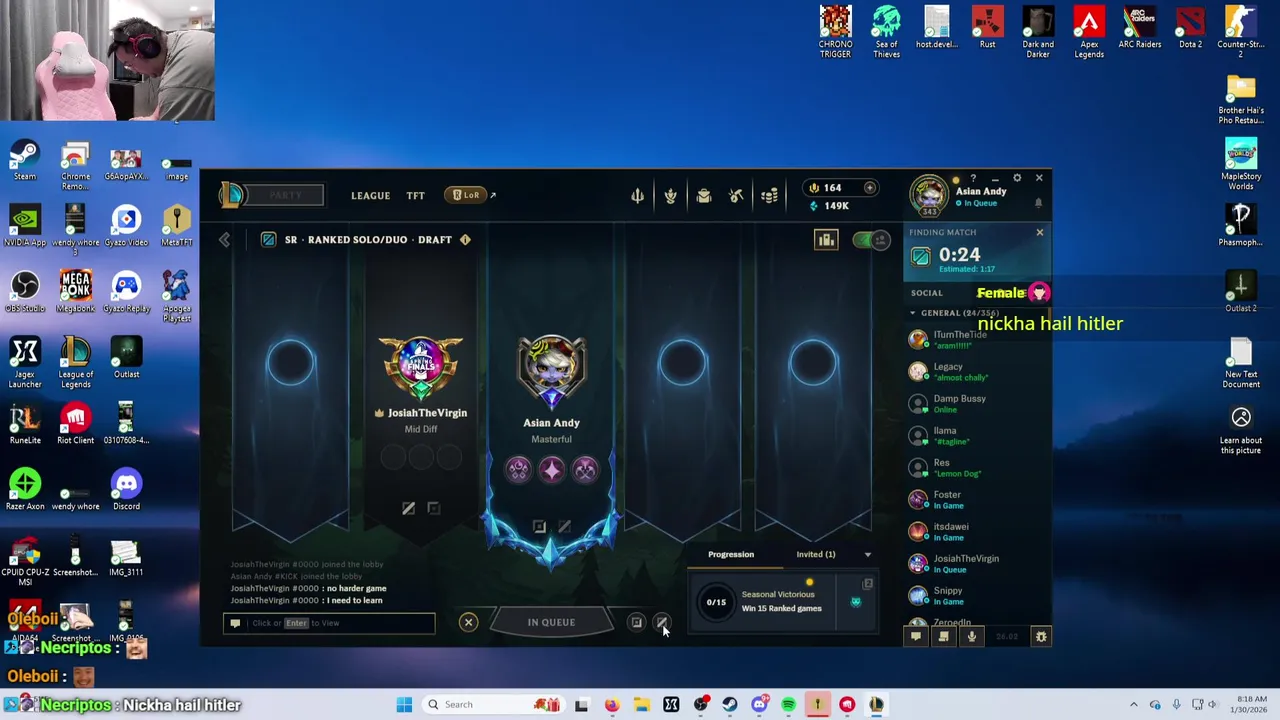Image resolution: width=1280 pixels, height=720 pixels.
Task: Select friend Snippy in social list
Action: [979, 596]
